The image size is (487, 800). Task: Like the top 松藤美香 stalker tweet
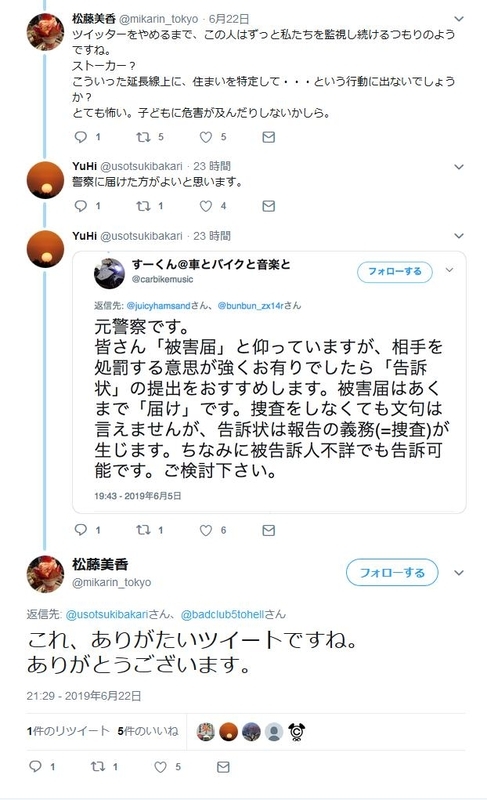tap(206, 137)
